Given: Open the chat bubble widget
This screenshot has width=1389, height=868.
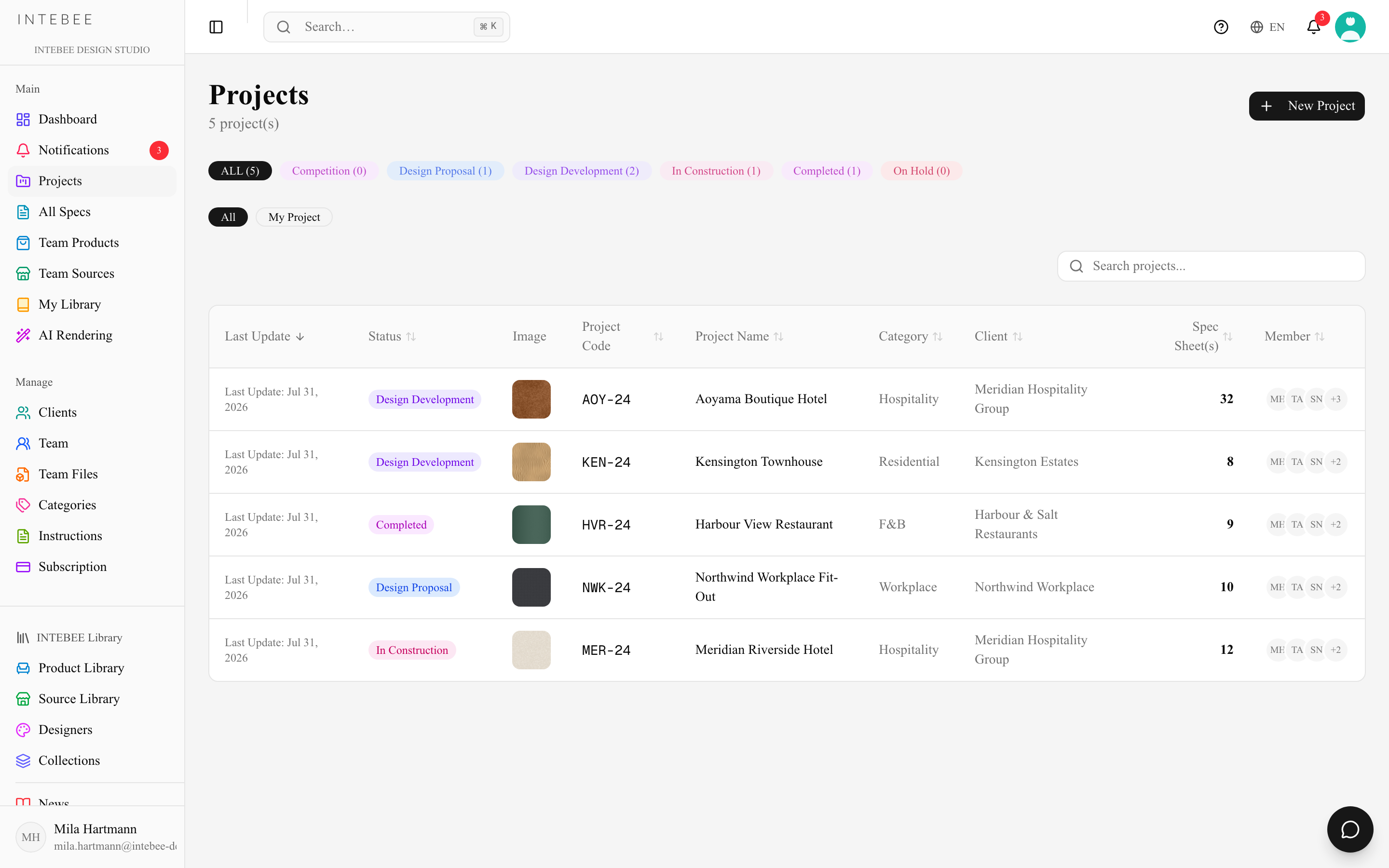Looking at the screenshot, I should coord(1350,829).
